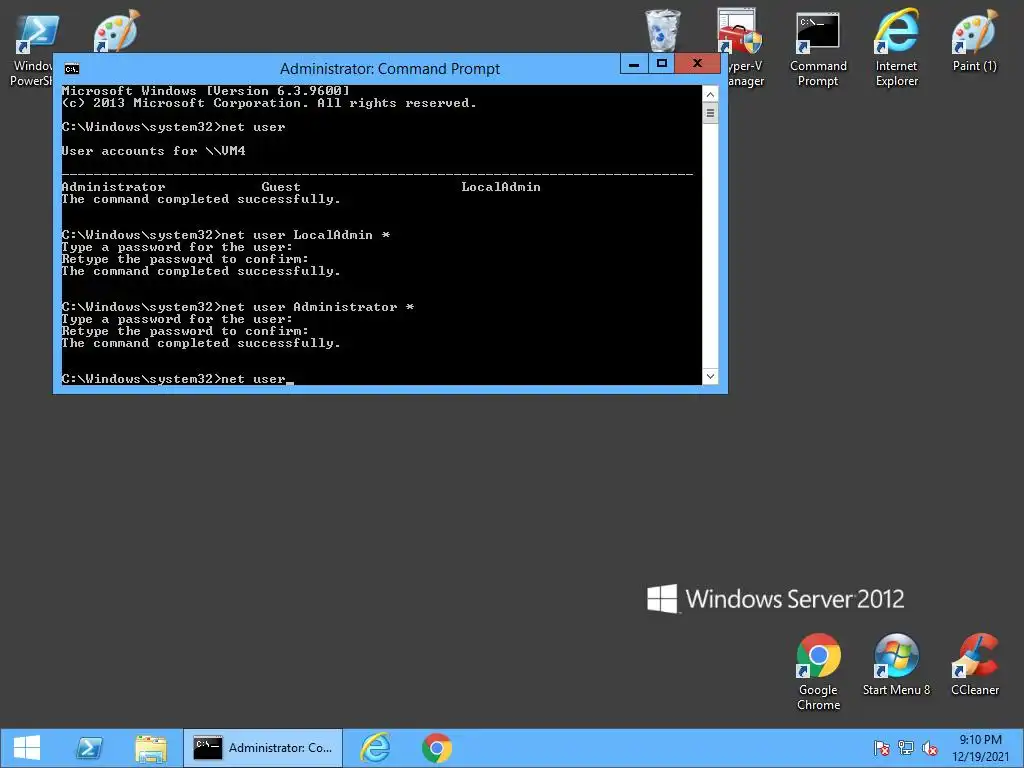Maximize the Command Prompt window
Image resolution: width=1024 pixels, height=768 pixels.
click(662, 63)
